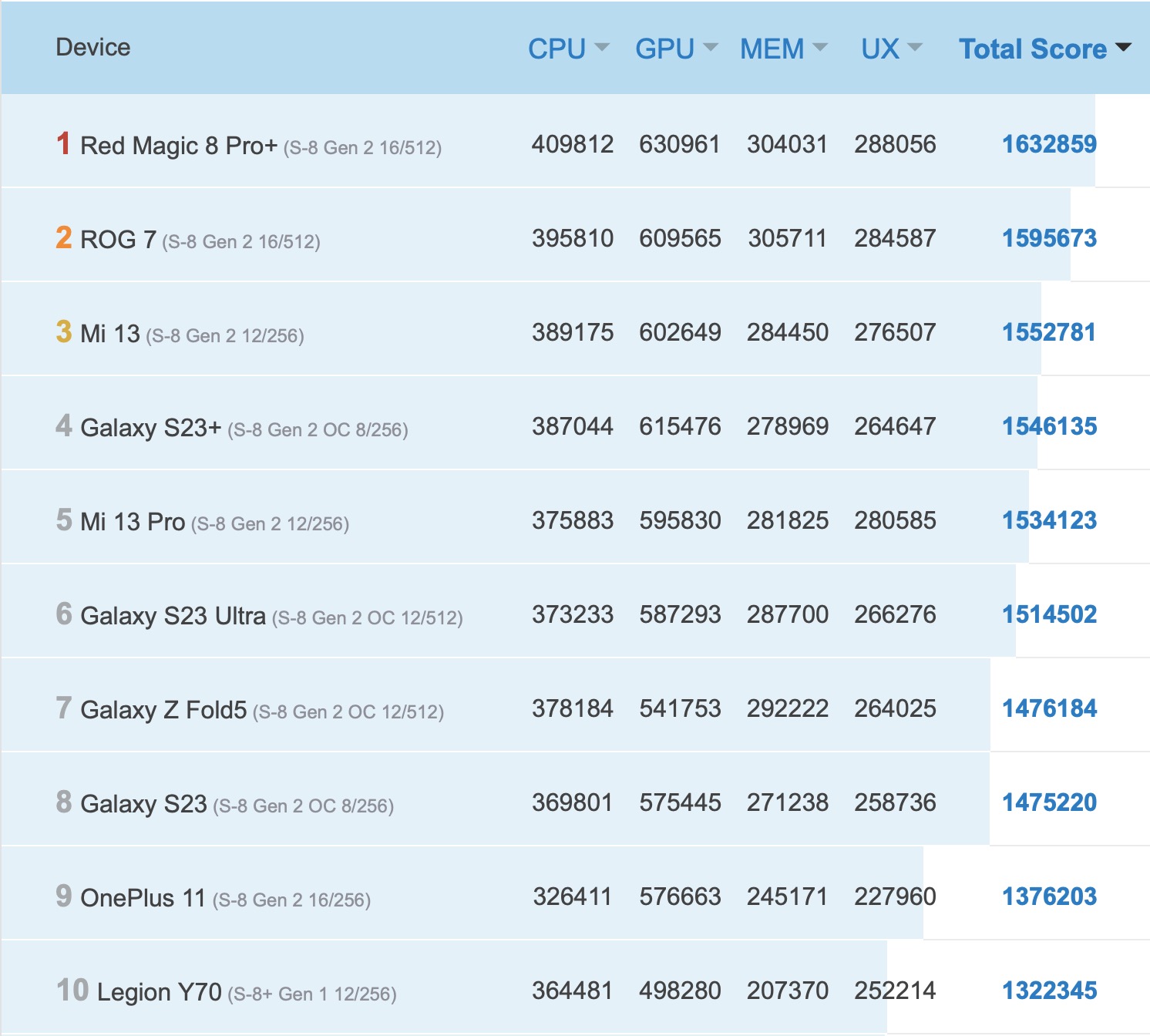Image resolution: width=1150 pixels, height=1036 pixels.
Task: Select UX value 264647
Action: pos(895,426)
